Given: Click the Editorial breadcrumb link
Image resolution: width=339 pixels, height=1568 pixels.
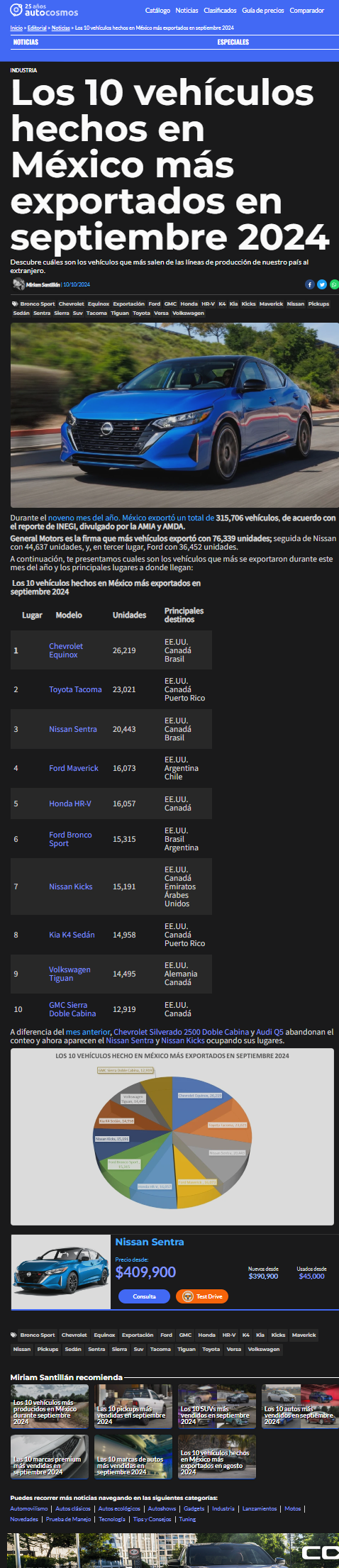Looking at the screenshot, I should point(37,28).
